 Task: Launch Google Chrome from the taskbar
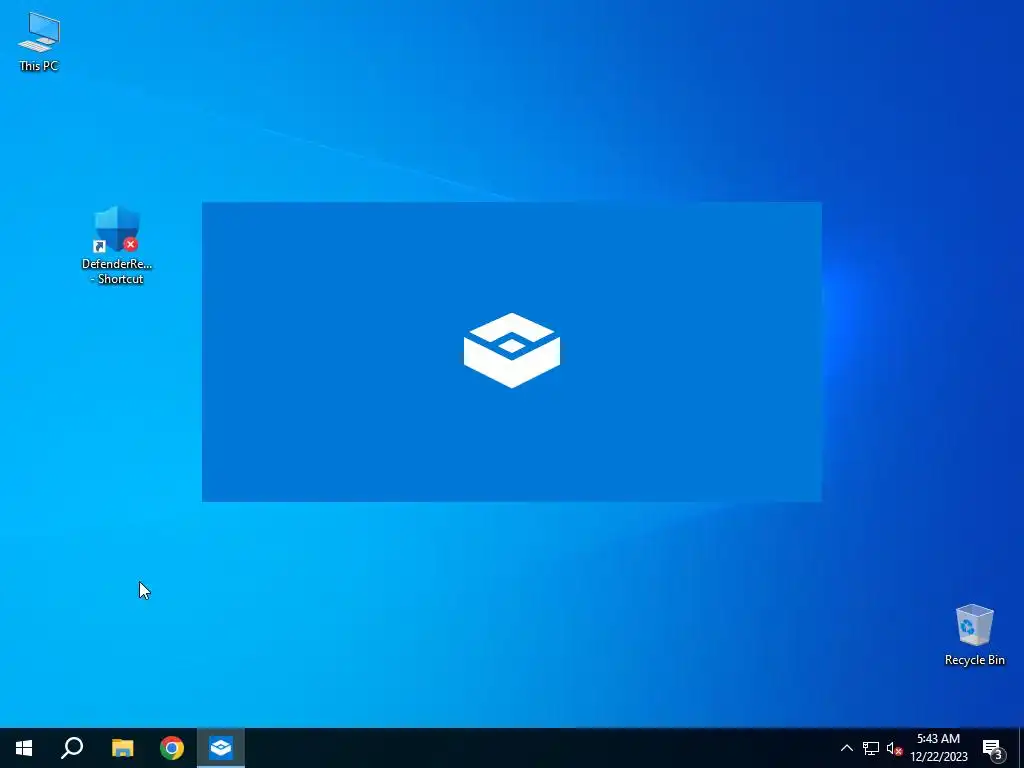pyautogui.click(x=172, y=748)
